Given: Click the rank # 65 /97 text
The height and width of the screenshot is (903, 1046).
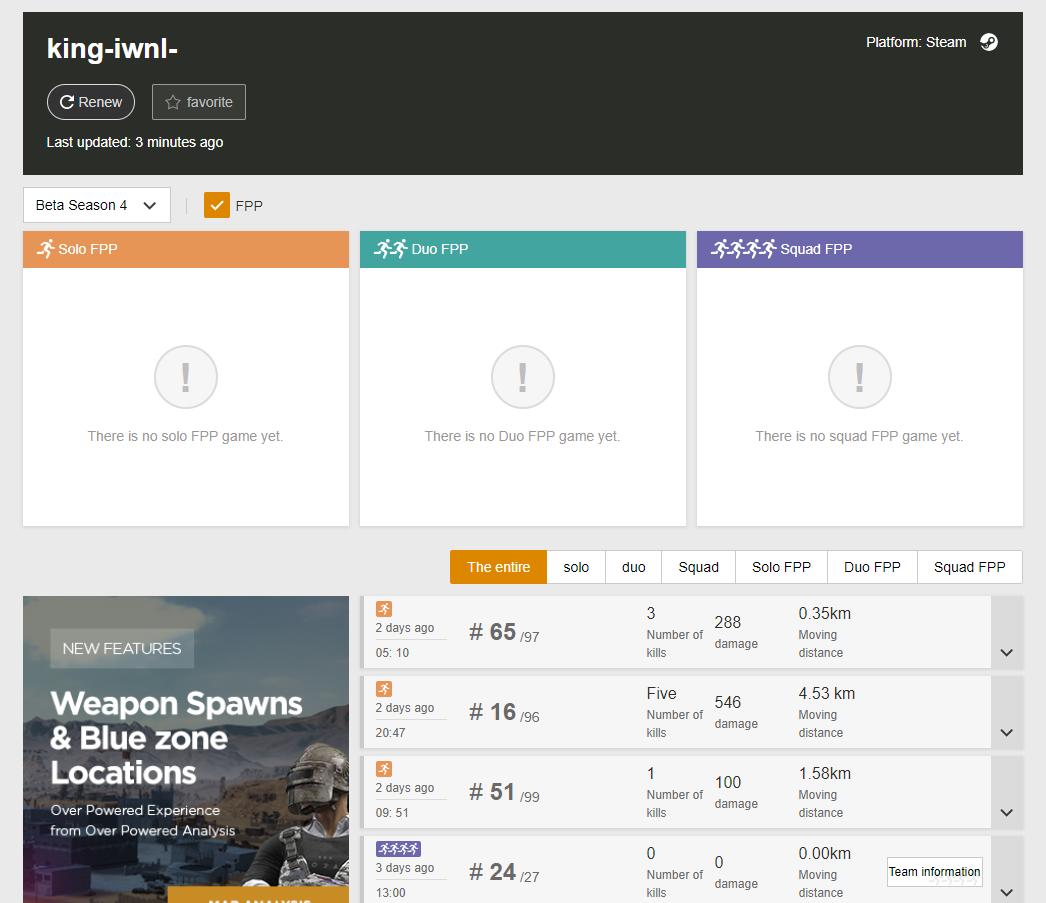Looking at the screenshot, I should click(504, 632).
